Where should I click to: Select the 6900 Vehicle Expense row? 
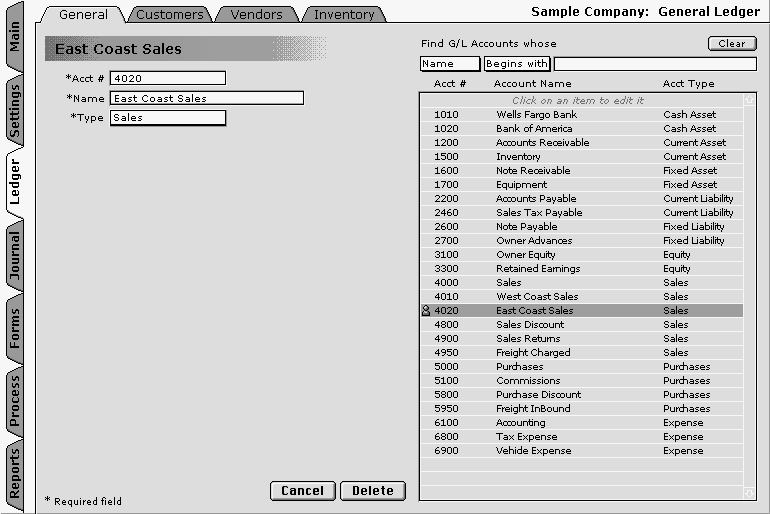[x=581, y=450]
